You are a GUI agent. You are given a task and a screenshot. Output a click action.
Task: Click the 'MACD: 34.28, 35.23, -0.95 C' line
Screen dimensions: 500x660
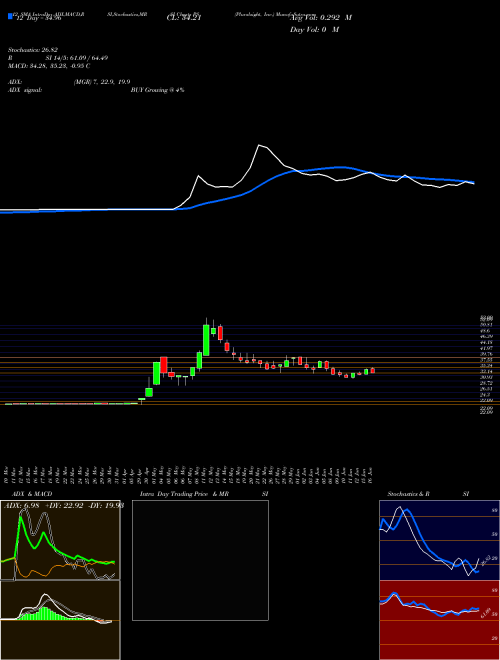click(49, 66)
